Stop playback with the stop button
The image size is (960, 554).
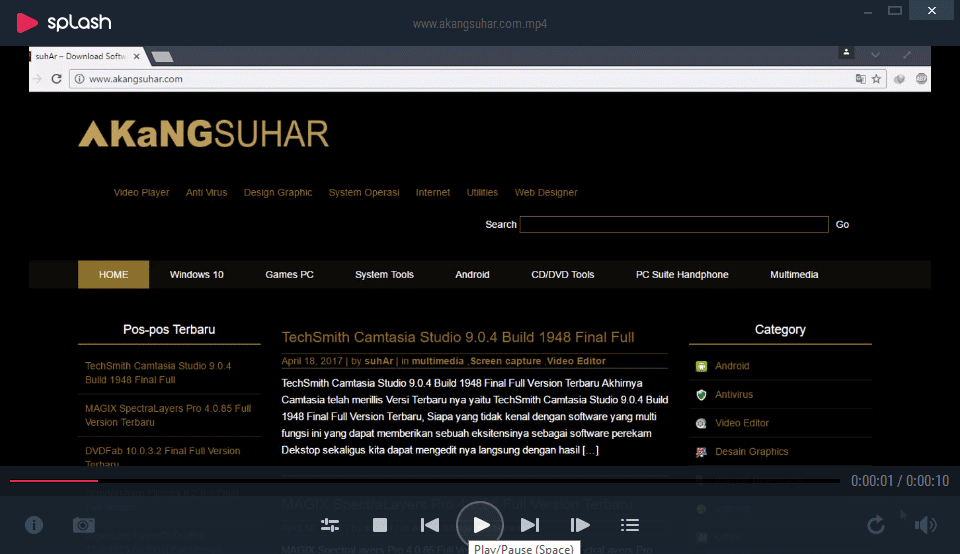tap(380, 525)
